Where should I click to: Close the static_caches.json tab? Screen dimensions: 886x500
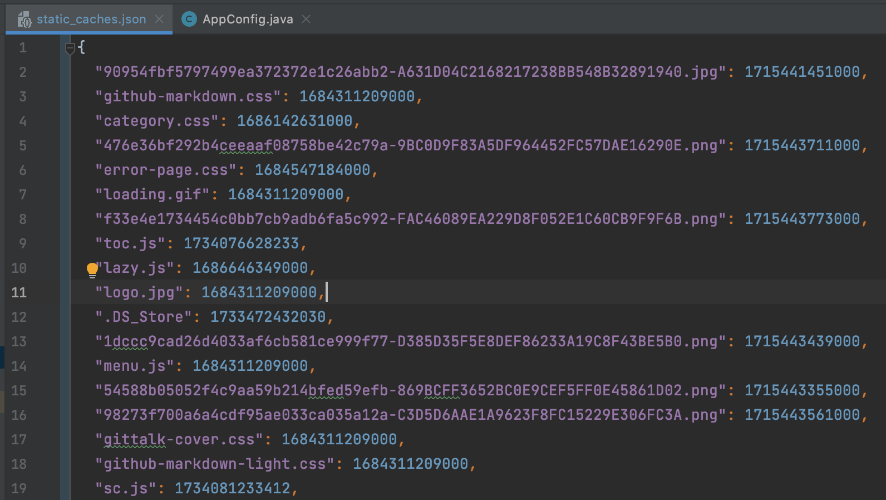tap(160, 19)
